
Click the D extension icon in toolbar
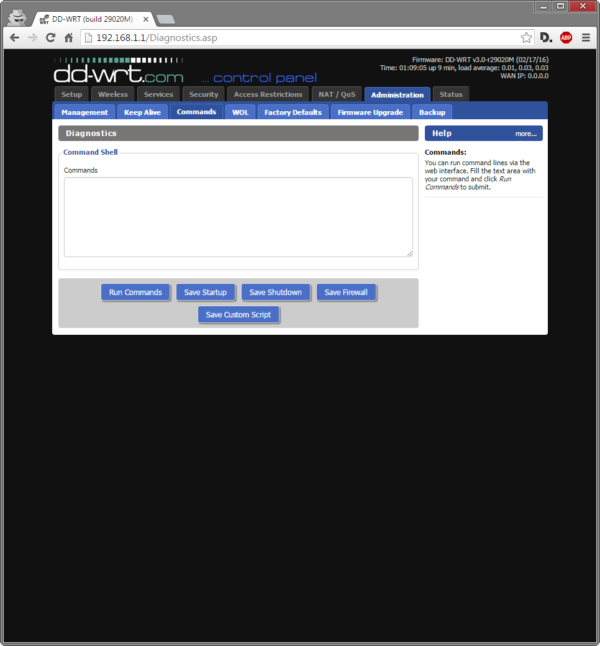(546, 38)
